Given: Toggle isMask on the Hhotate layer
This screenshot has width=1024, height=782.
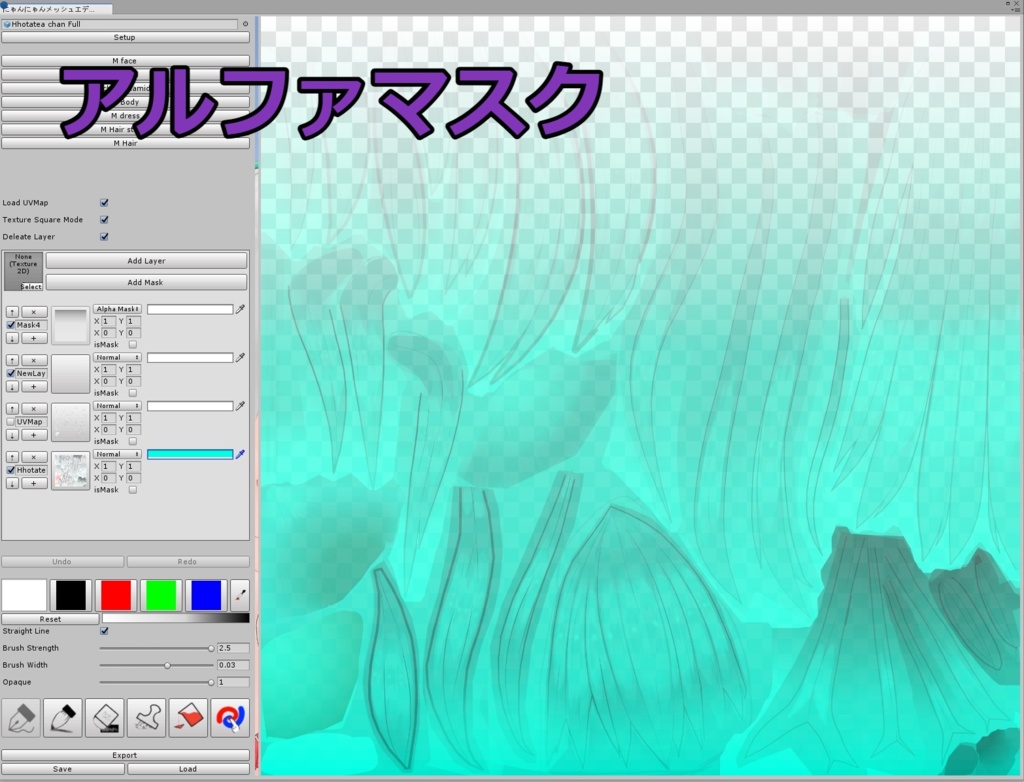Looking at the screenshot, I should (134, 490).
